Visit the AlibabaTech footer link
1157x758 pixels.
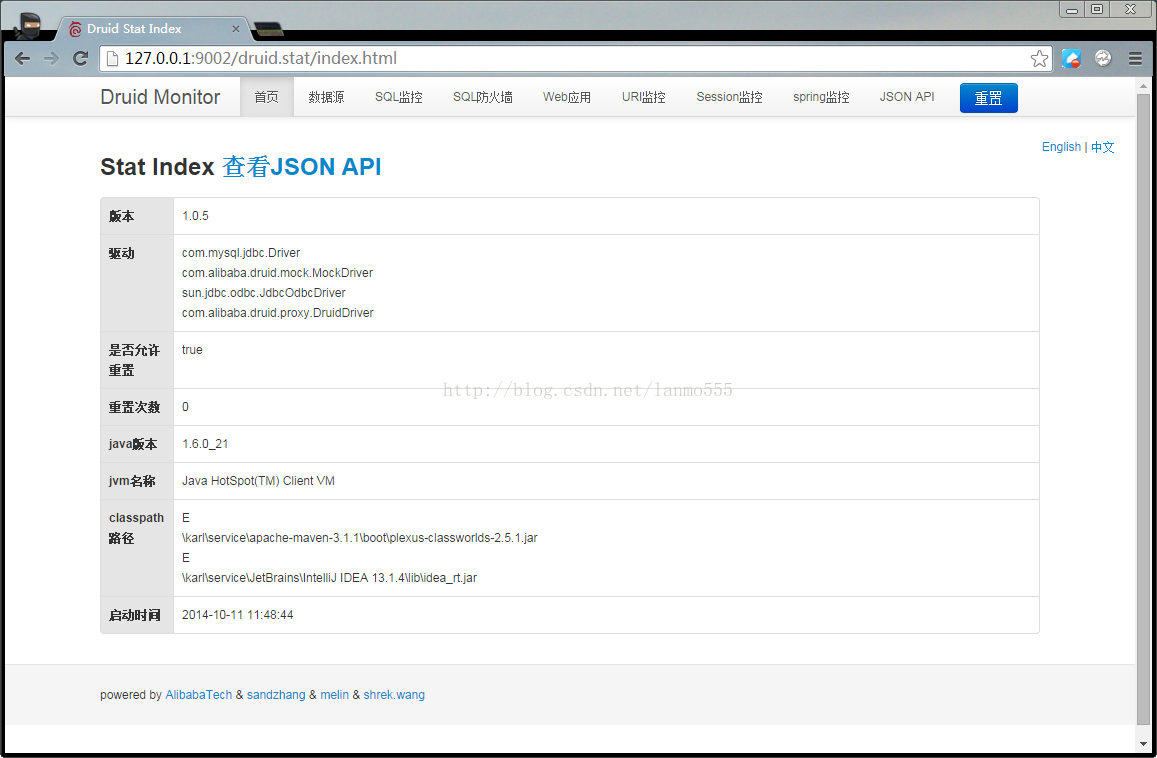pos(198,695)
